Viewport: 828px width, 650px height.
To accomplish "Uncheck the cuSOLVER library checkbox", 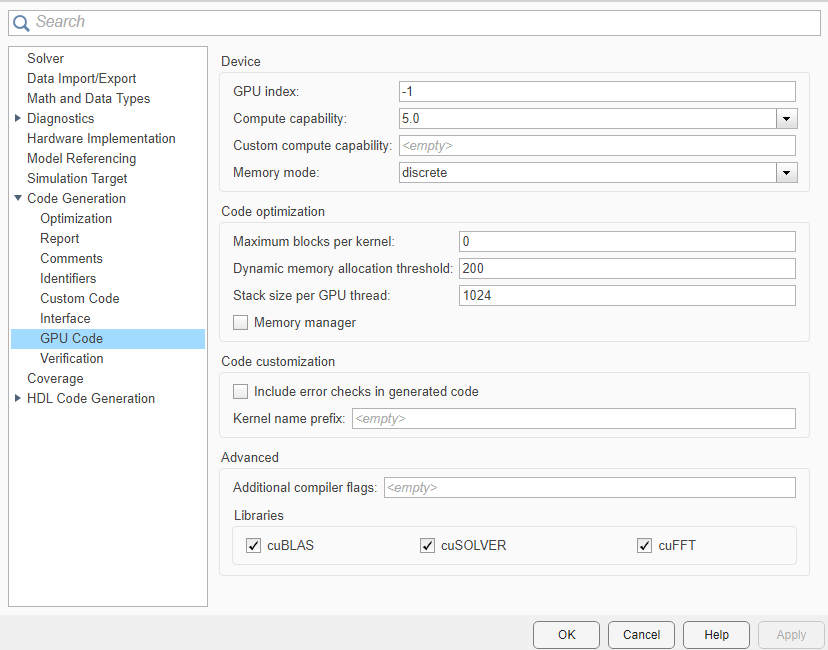I will point(427,545).
